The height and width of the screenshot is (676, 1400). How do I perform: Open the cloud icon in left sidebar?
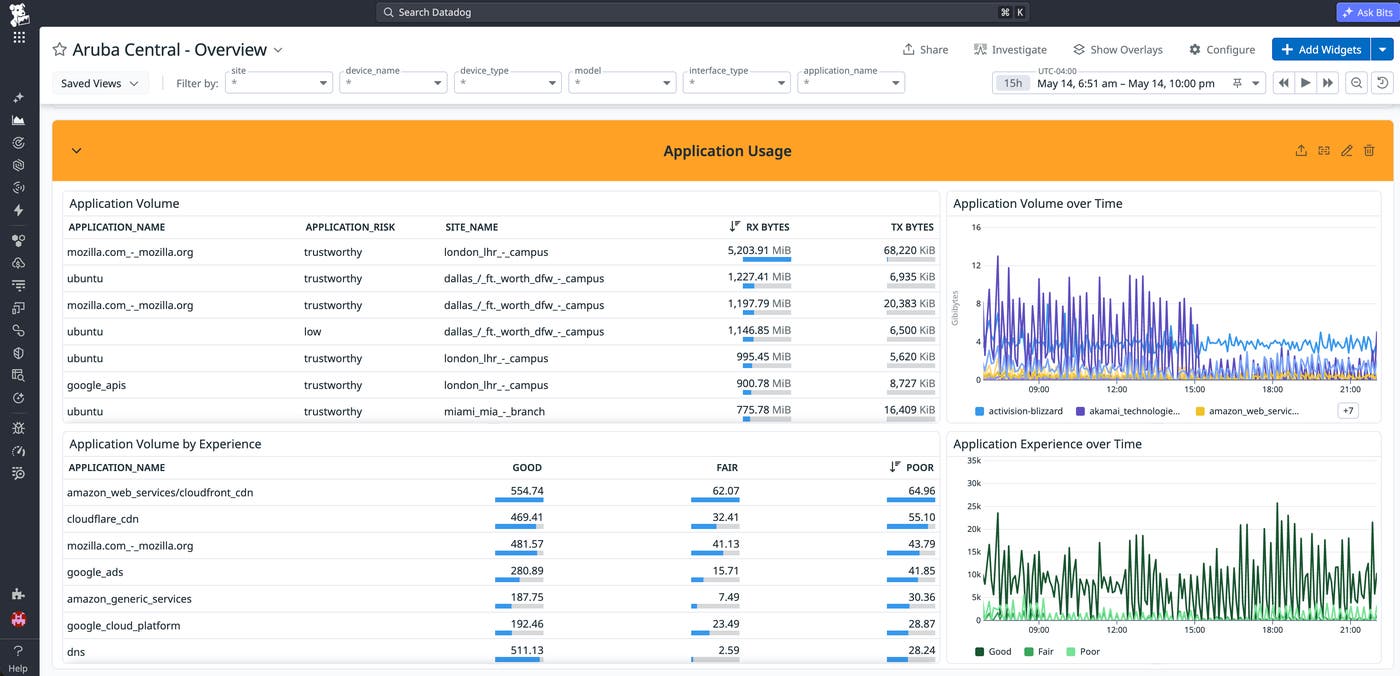click(x=19, y=262)
